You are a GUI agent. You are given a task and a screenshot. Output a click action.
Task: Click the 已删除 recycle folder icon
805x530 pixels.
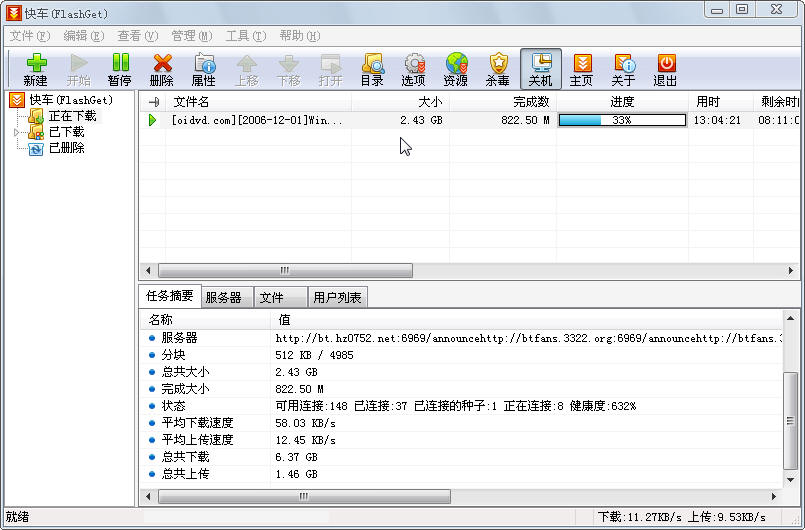[35, 148]
